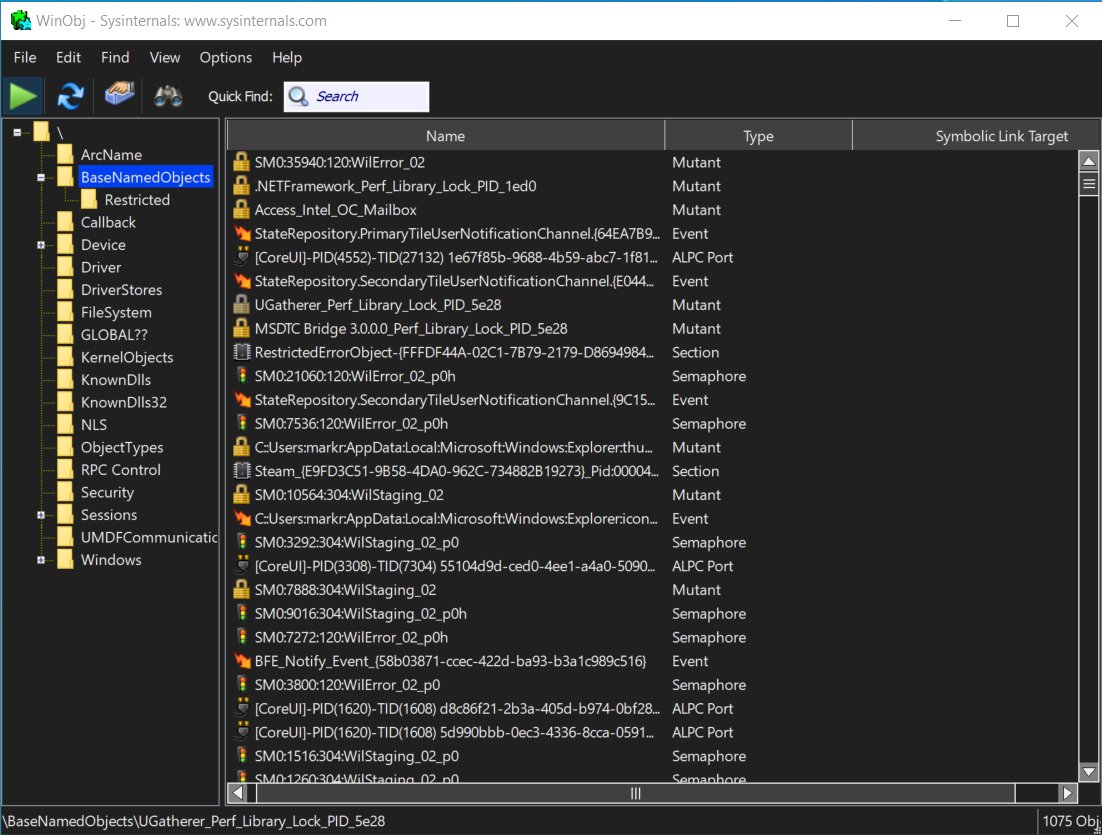The width and height of the screenshot is (1102, 835).
Task: Click the green Run arrow toolbar icon
Action: click(x=22, y=96)
